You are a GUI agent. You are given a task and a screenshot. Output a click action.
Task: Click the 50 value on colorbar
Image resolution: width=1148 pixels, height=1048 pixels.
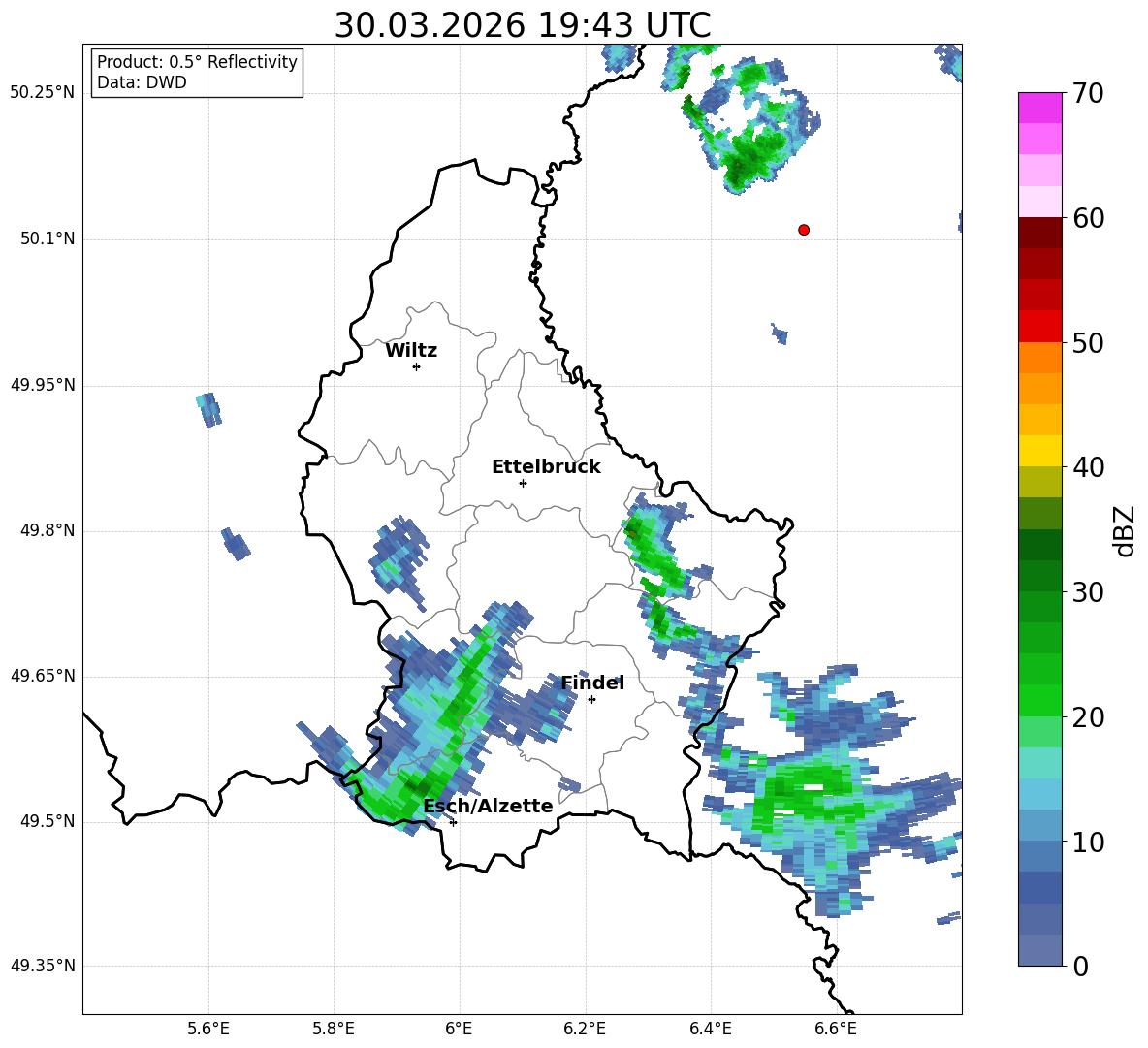(1088, 343)
